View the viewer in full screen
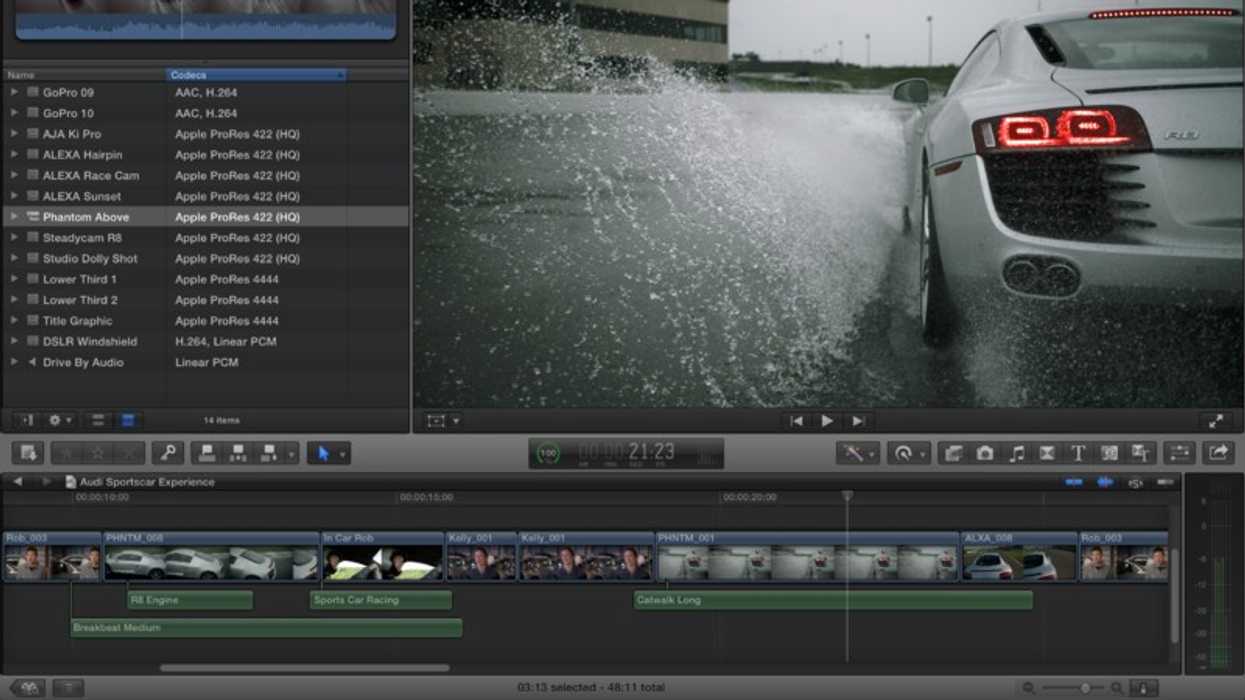Viewport: 1245px width, 700px height. (x=1215, y=421)
